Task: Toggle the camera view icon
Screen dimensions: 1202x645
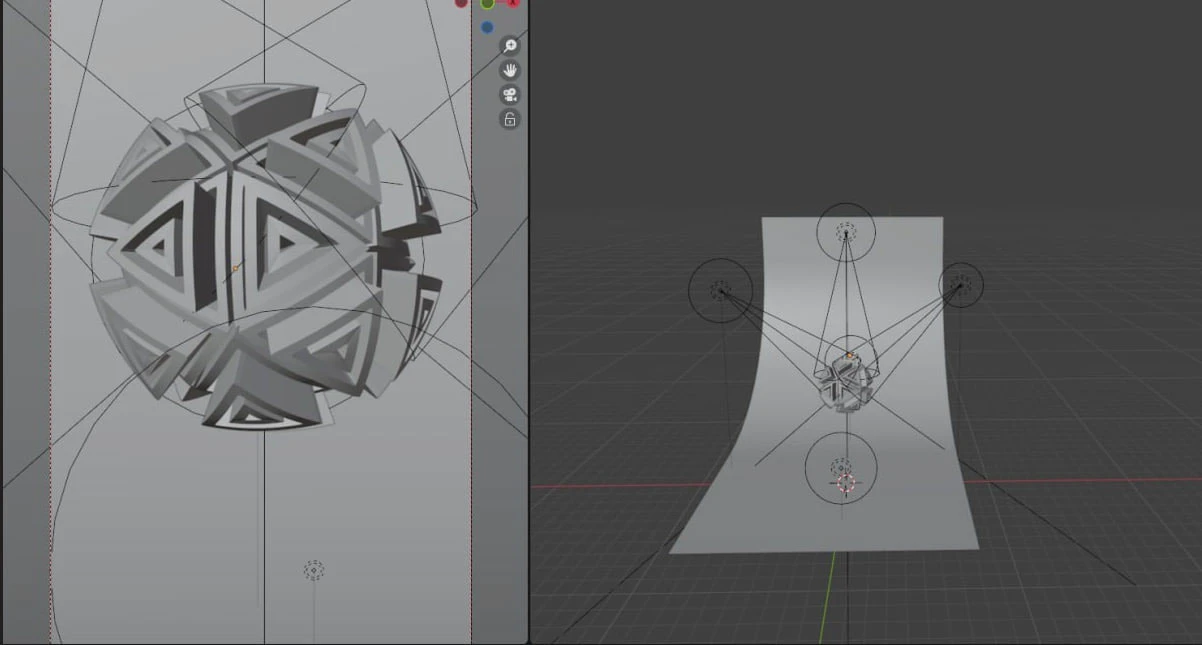Action: click(510, 95)
